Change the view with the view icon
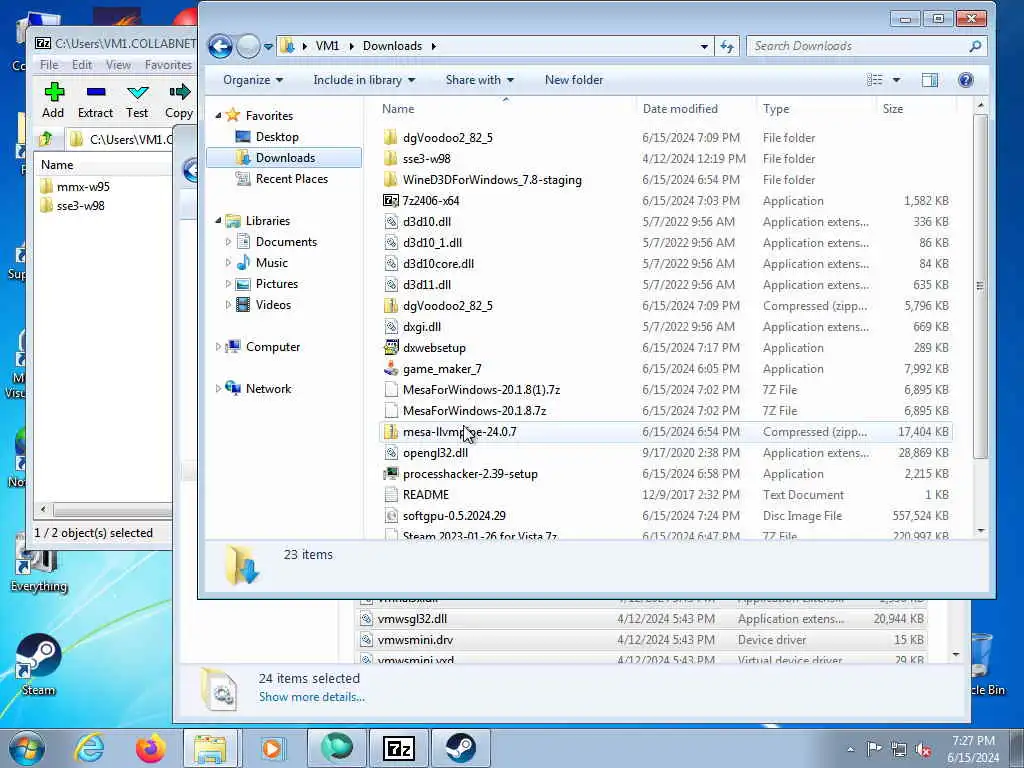Image resolution: width=1024 pixels, height=768 pixels. 875,80
